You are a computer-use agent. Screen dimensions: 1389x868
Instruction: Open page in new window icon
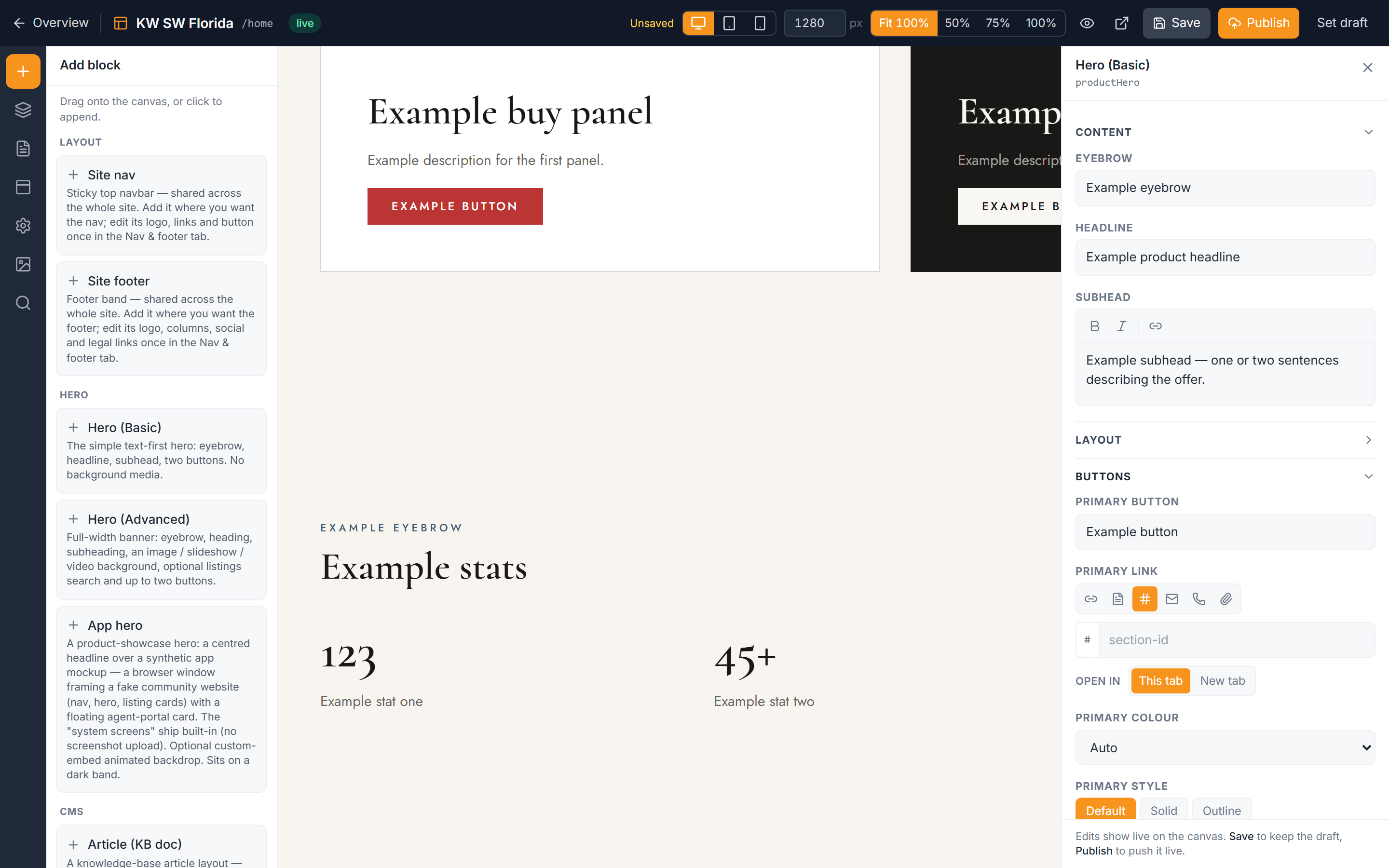[1121, 23]
